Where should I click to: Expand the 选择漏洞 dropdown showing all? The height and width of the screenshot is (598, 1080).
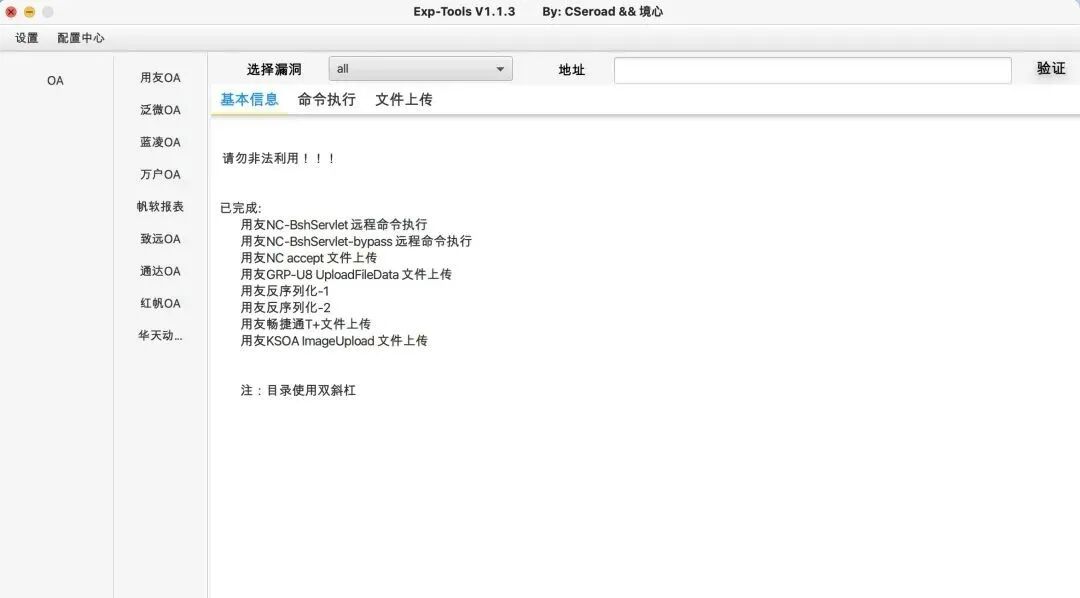click(420, 69)
